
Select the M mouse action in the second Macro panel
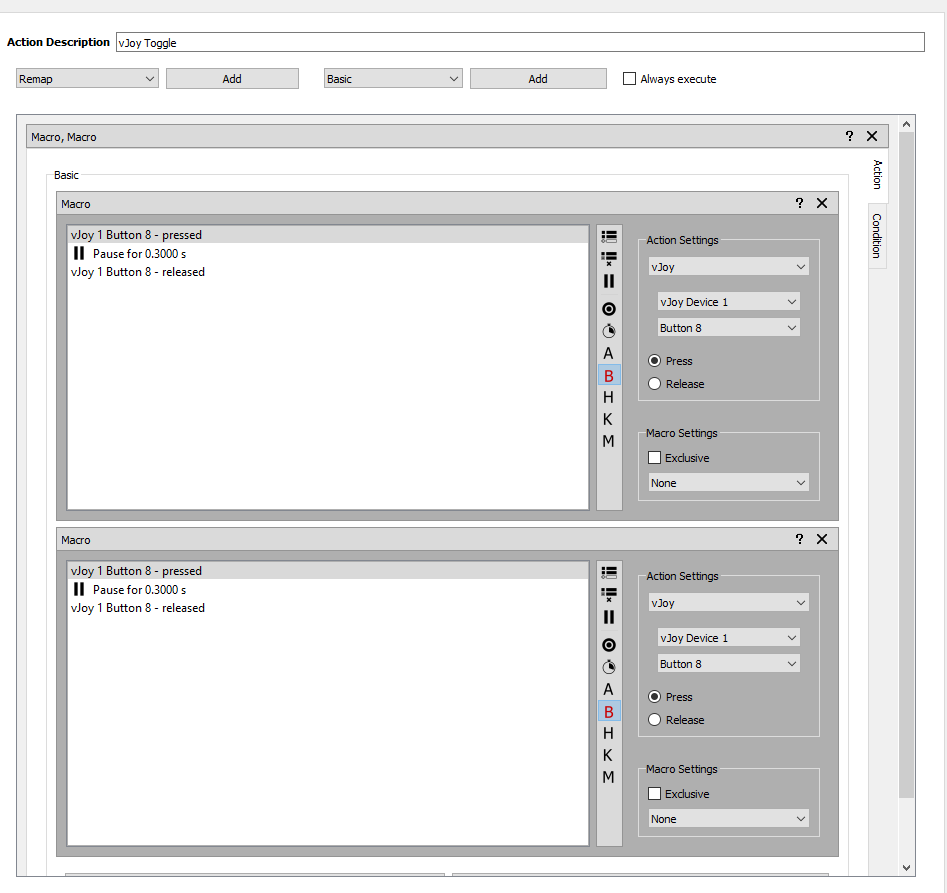point(608,777)
